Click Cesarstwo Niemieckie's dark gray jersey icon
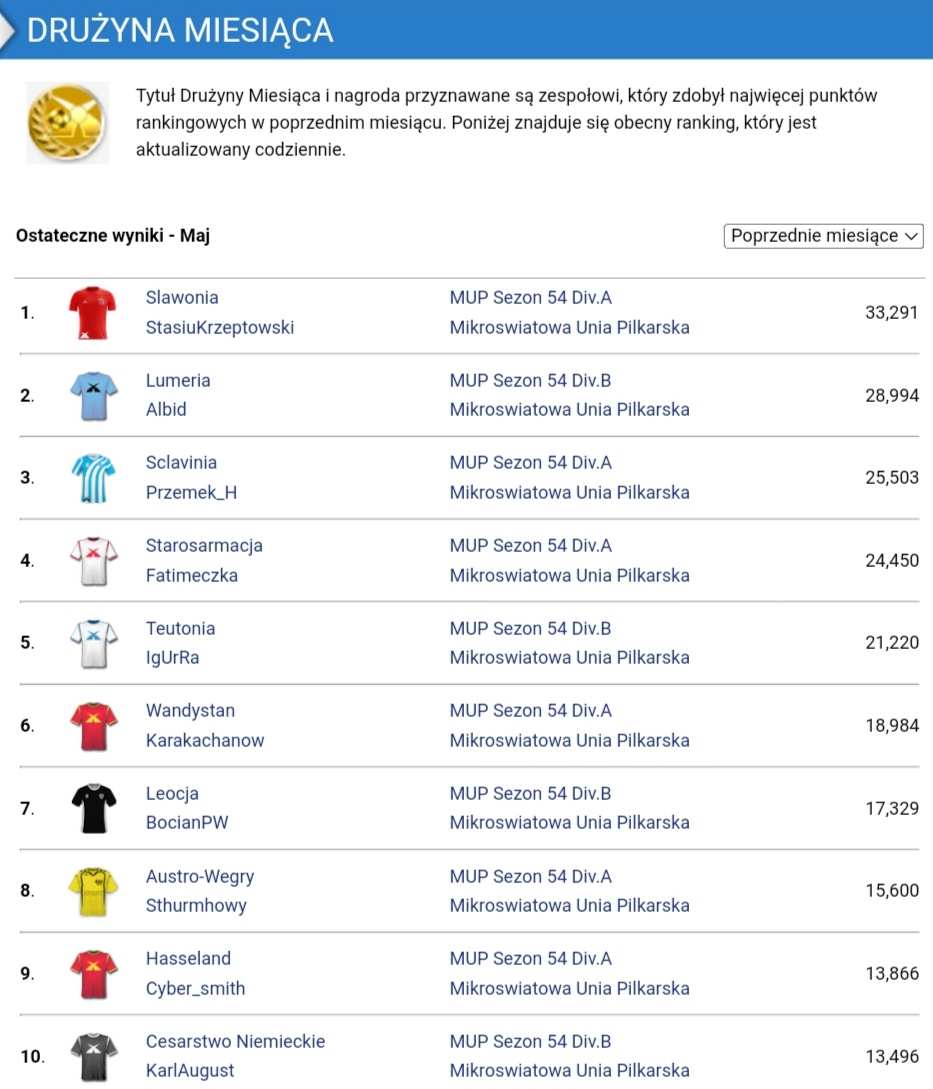The height and width of the screenshot is (1089, 933). [93, 1057]
